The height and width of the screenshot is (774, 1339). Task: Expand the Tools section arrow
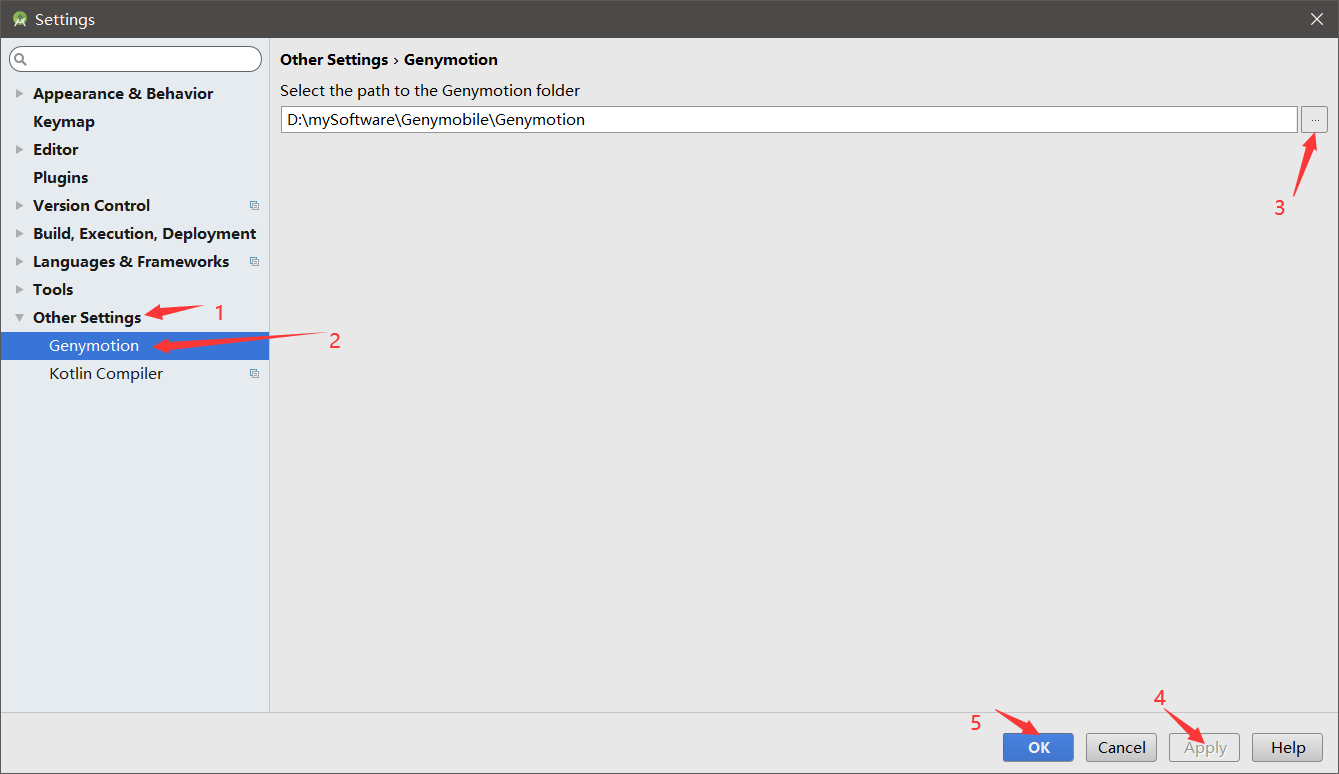tap(19, 289)
